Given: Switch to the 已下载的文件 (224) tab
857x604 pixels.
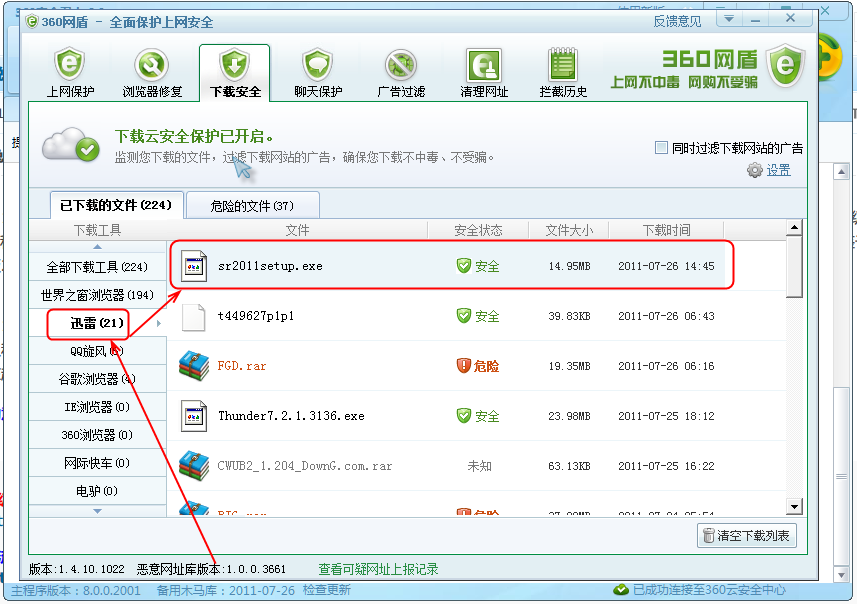Looking at the screenshot, I should point(116,206).
